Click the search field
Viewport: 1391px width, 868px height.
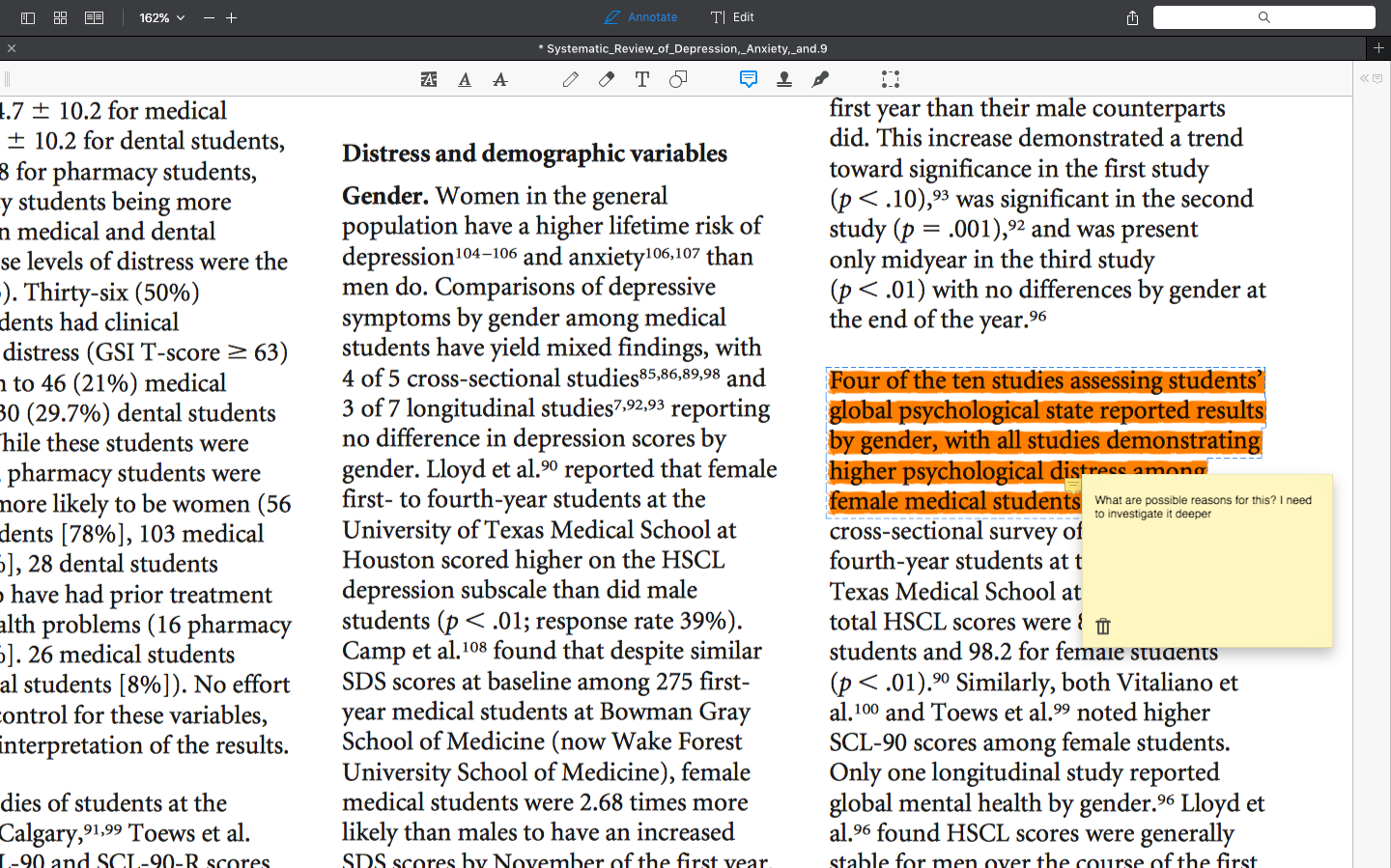1263,17
